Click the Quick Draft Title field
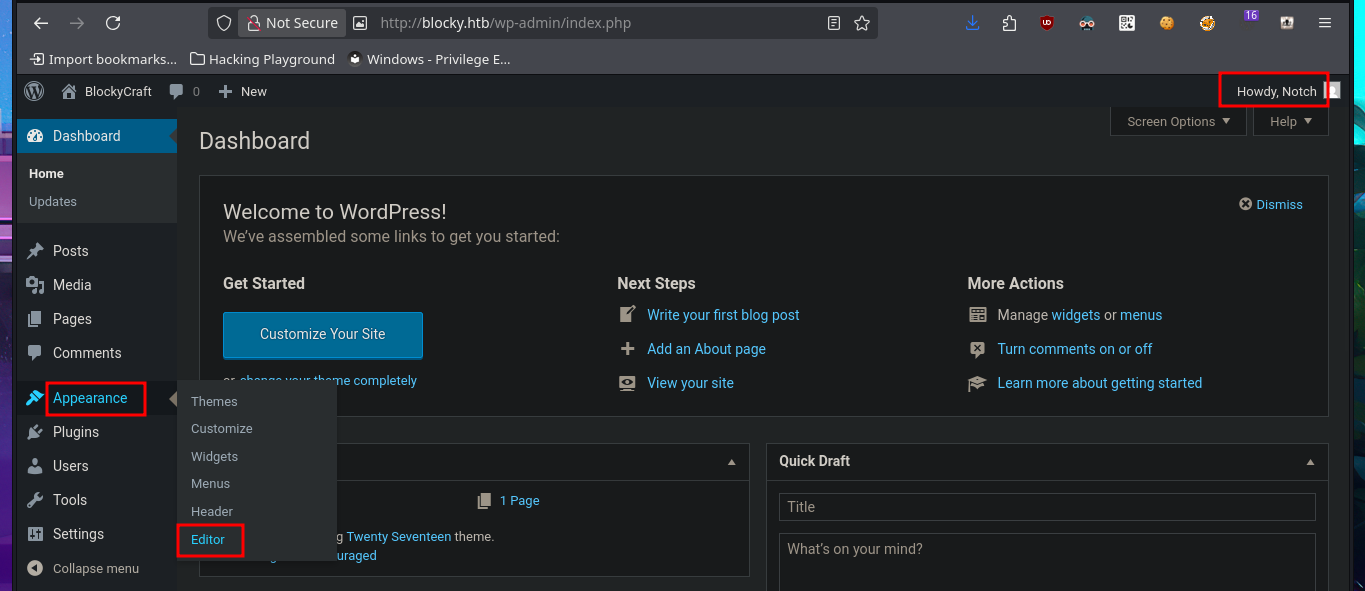 [1046, 507]
